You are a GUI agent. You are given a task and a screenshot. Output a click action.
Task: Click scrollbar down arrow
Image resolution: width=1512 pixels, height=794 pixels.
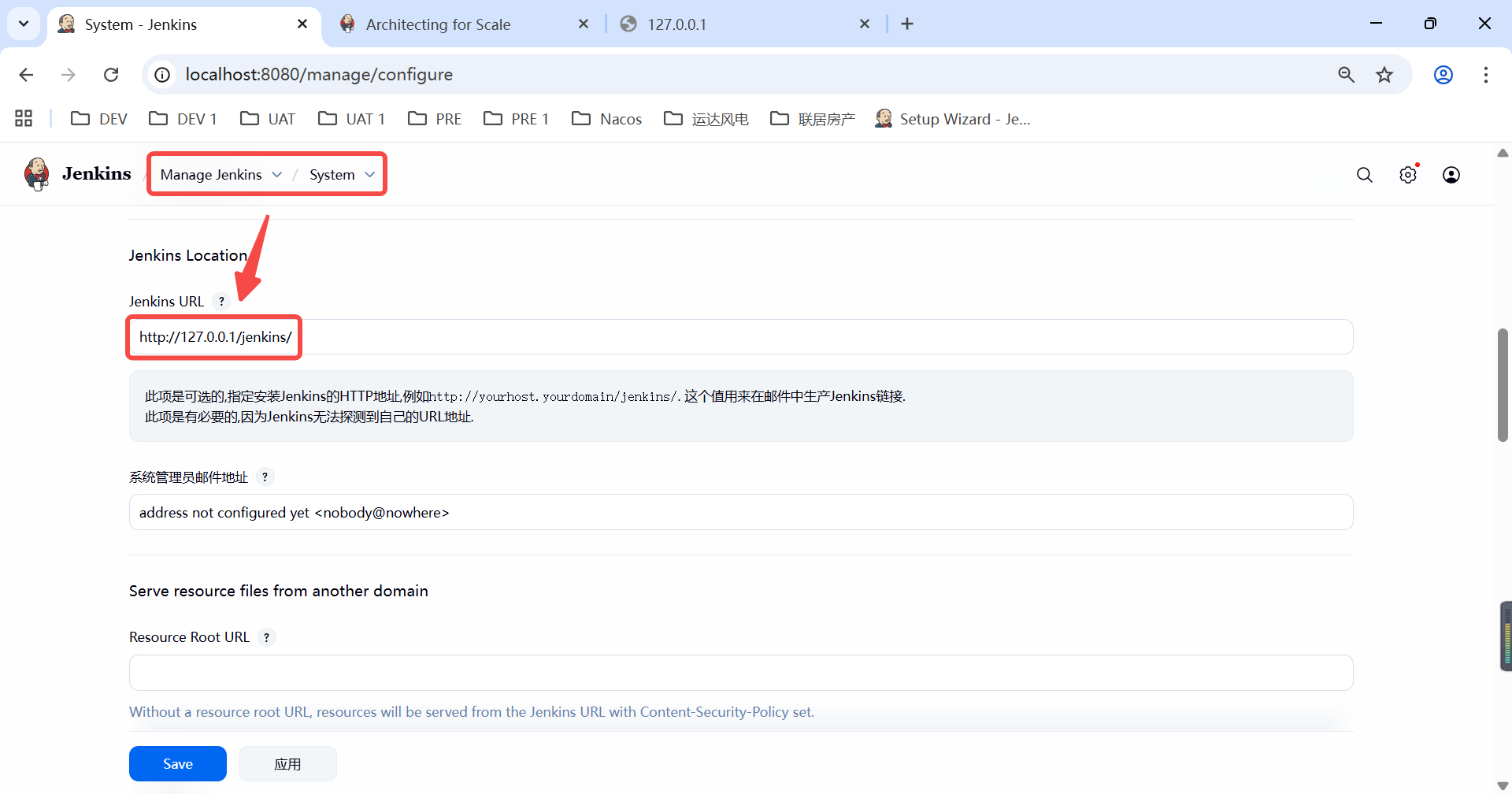[x=1503, y=786]
